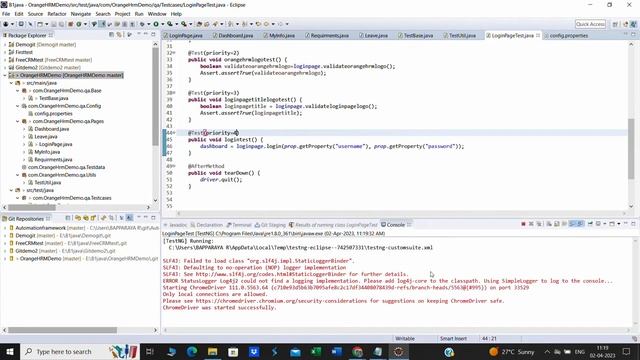
Task: Click the Run green play toolbar icon
Action: point(156,24)
